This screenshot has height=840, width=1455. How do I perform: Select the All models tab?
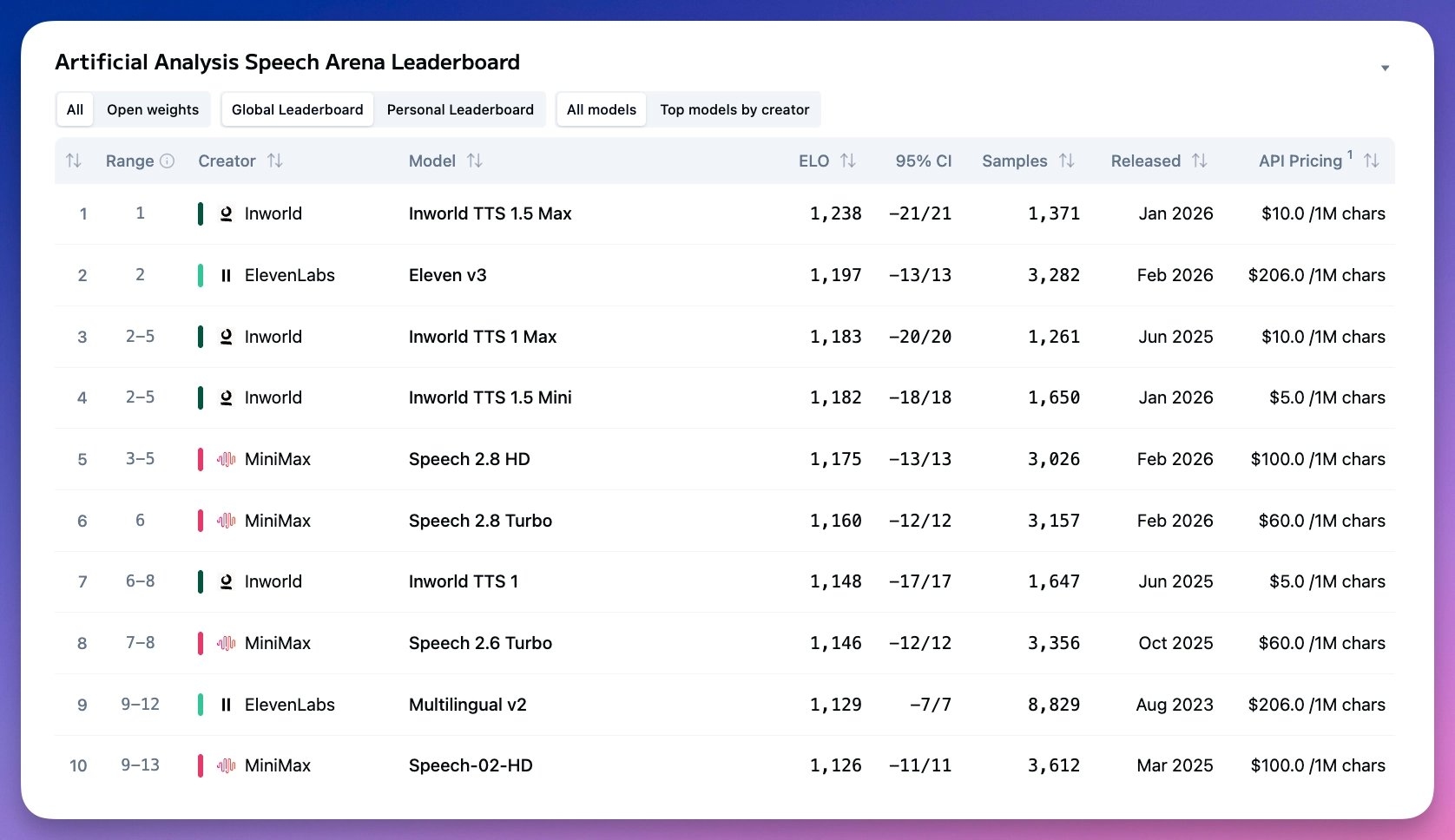pos(601,109)
